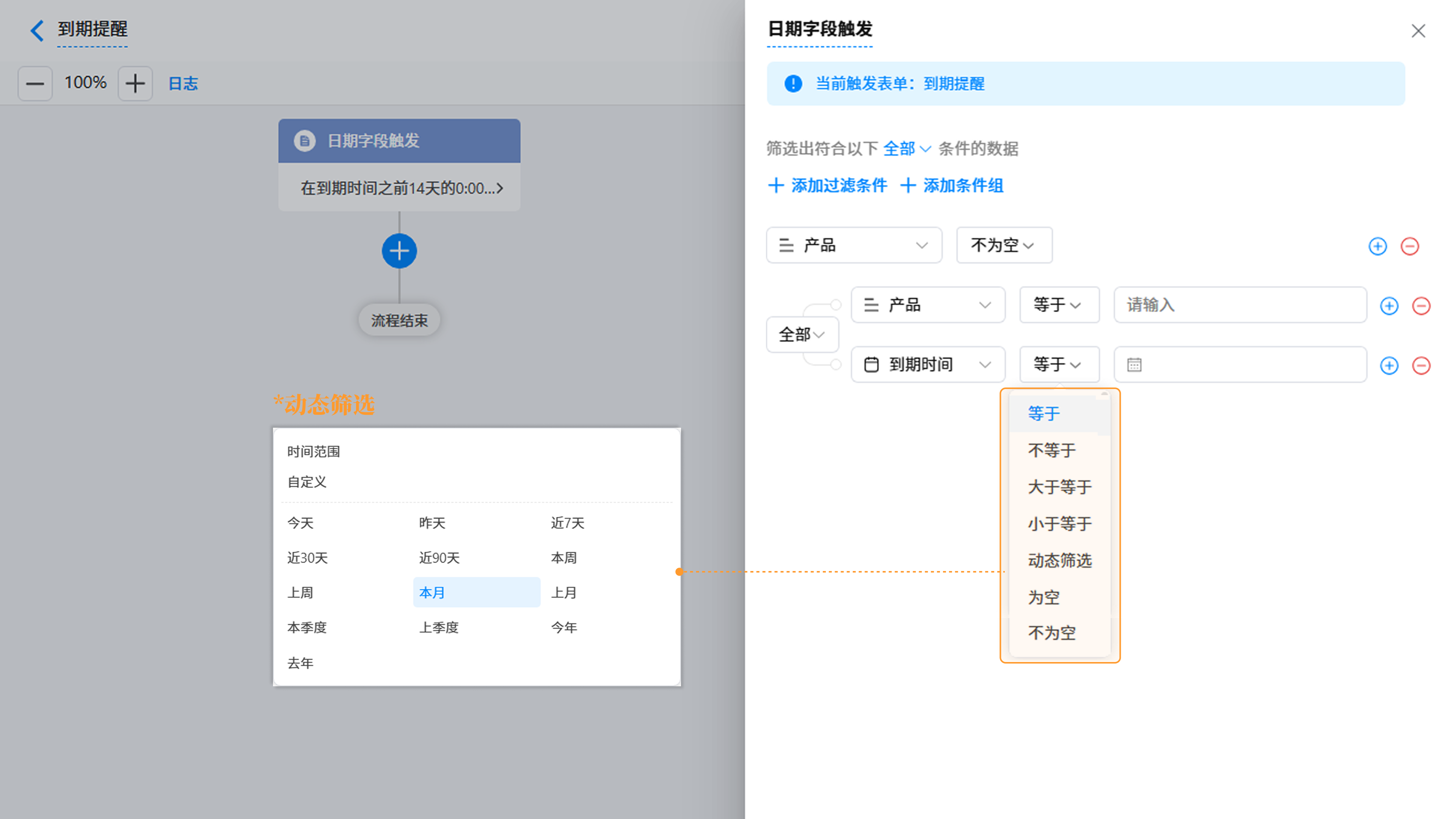The image size is (1456, 819).
Task: Click 添加过滤条件 to add a filter
Action: [828, 185]
